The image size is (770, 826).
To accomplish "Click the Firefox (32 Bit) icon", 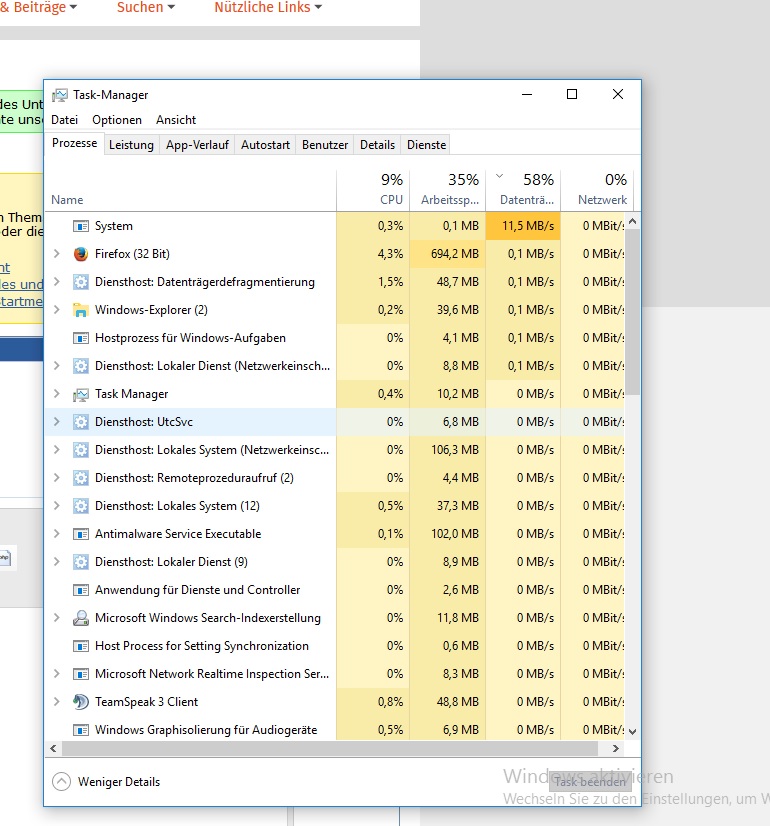I will [x=81, y=254].
